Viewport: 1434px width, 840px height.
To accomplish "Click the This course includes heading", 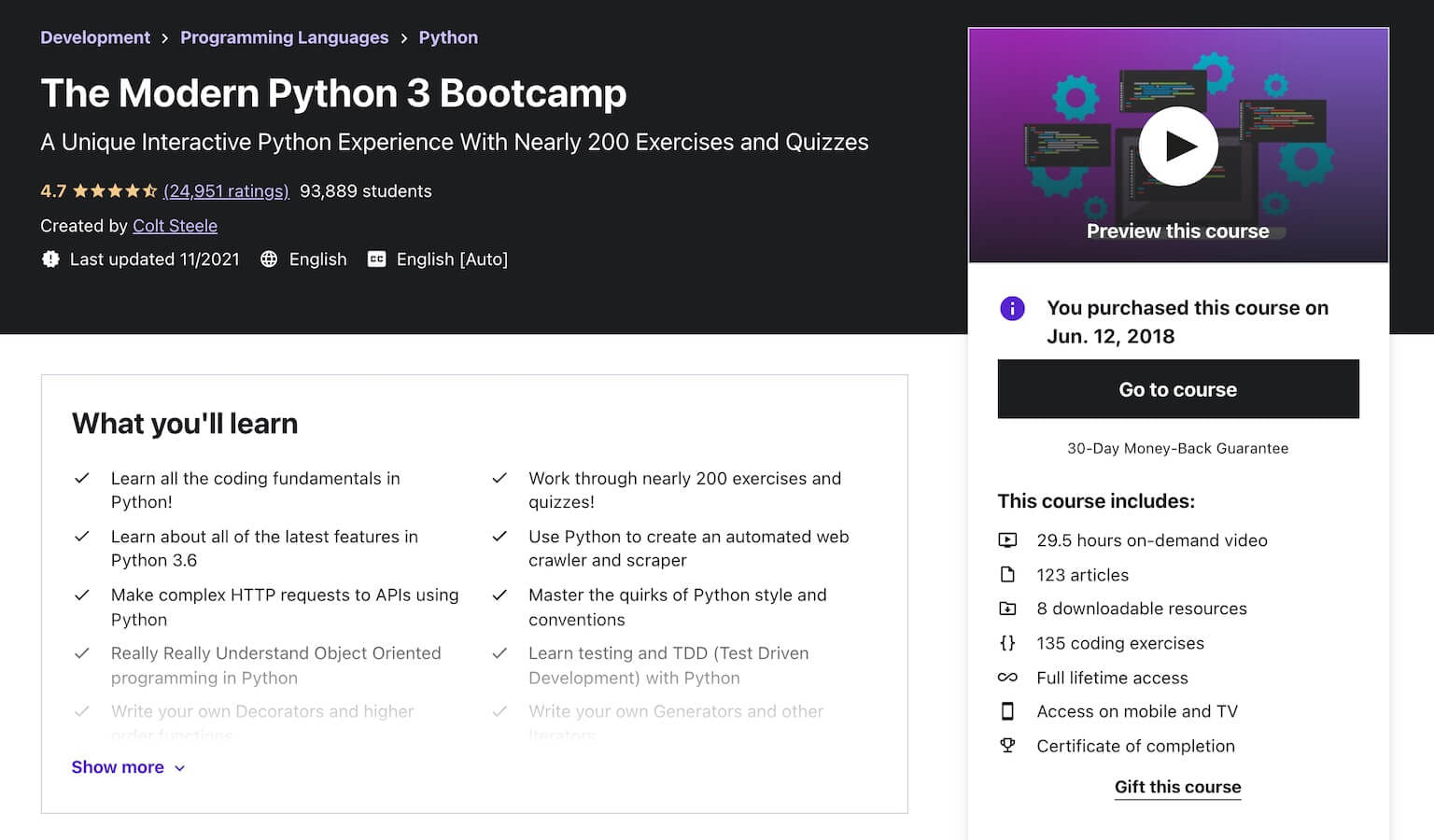I will [1096, 501].
